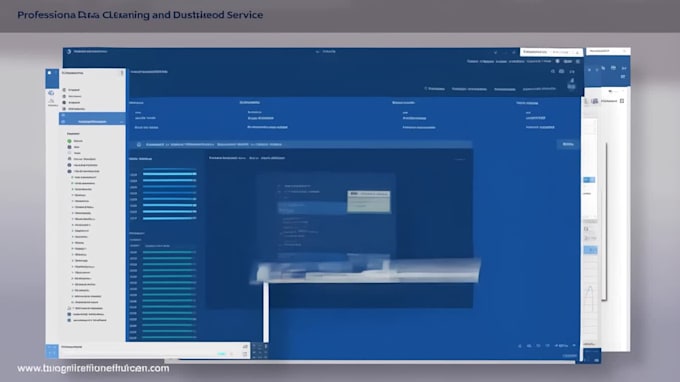Open the globe icon in the narrow left strip

51,93
